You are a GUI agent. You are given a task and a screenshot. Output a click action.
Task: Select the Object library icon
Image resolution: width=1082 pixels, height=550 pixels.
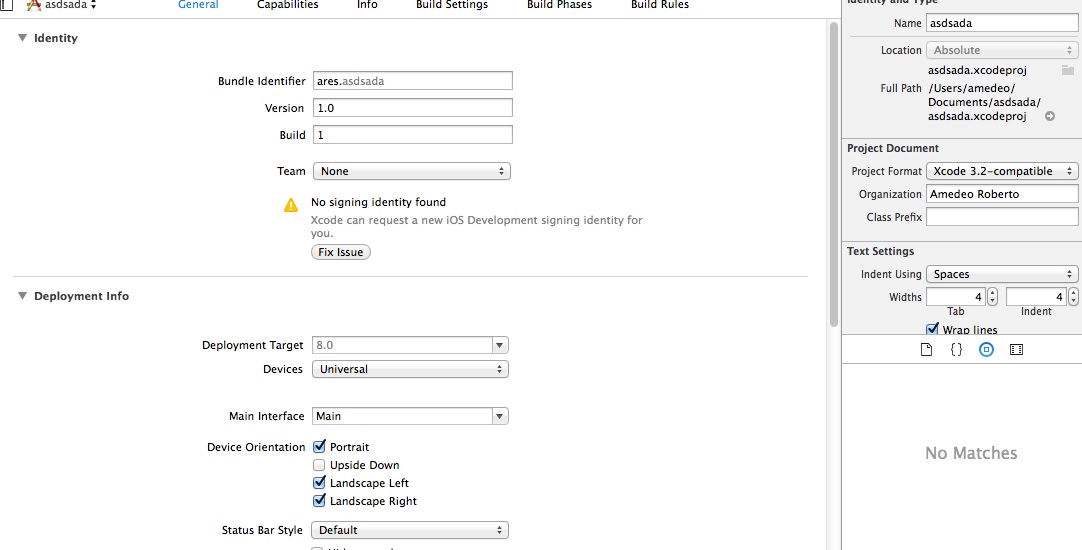coord(987,350)
